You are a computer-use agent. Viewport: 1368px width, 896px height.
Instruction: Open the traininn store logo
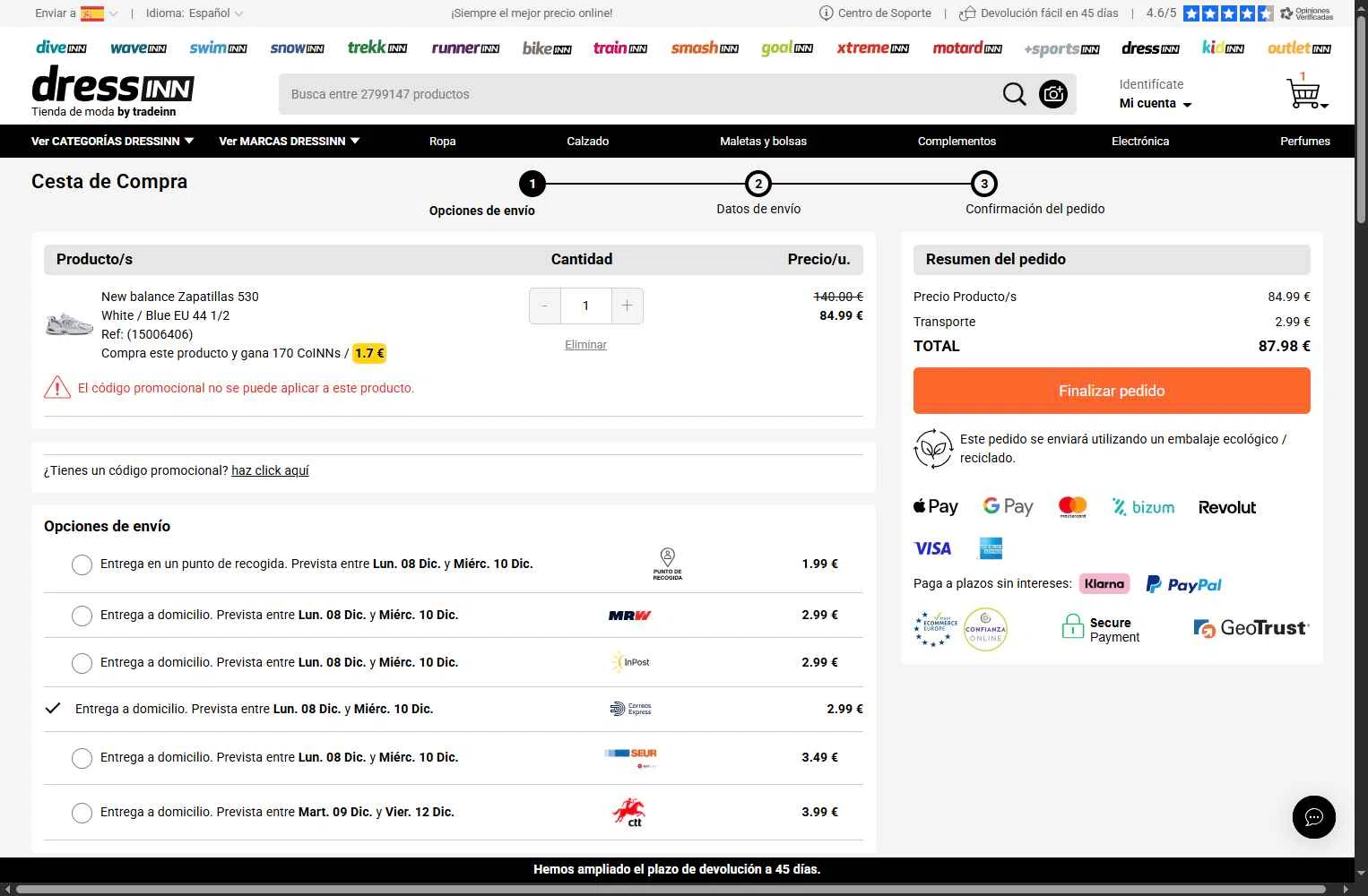620,47
